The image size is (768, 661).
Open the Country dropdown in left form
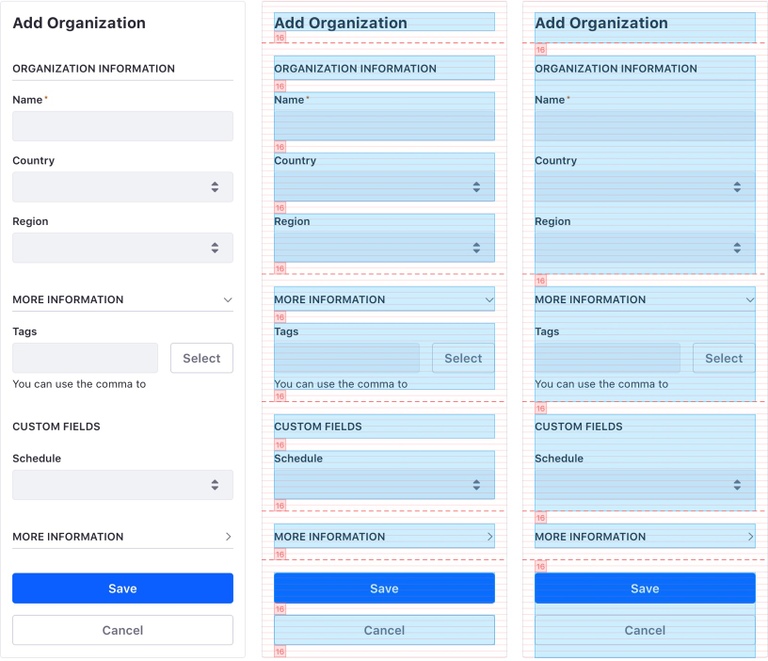[x=122, y=187]
